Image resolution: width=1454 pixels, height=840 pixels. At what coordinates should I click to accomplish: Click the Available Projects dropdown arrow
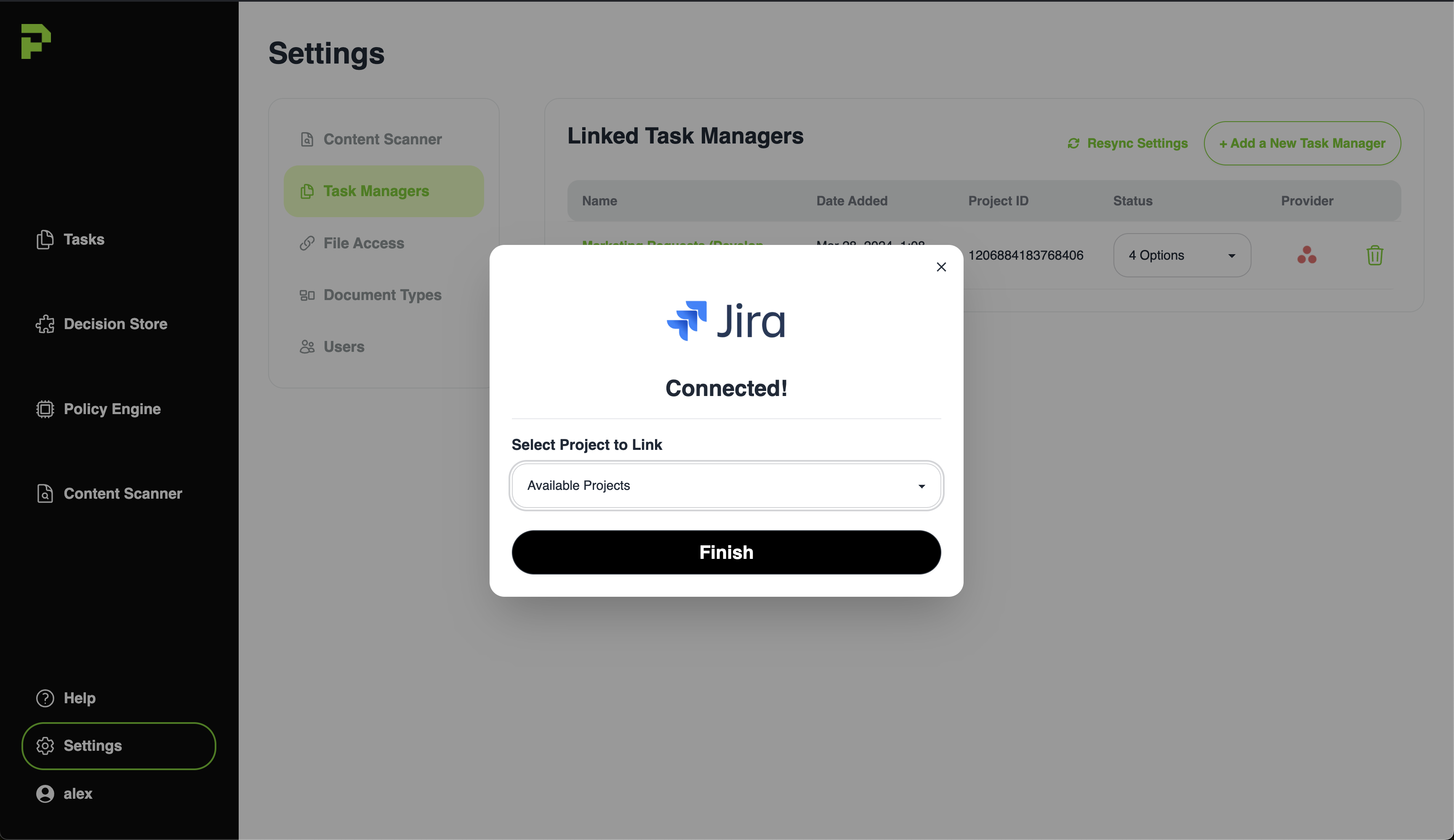click(x=921, y=486)
